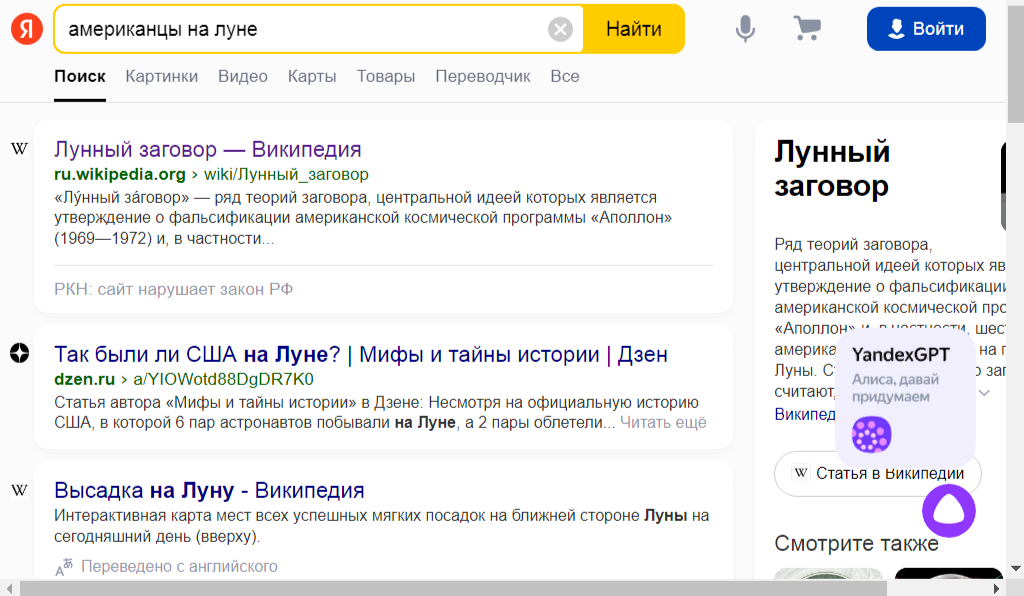Clear the search query with the X icon
The width and height of the screenshot is (1024, 596).
[560, 29]
